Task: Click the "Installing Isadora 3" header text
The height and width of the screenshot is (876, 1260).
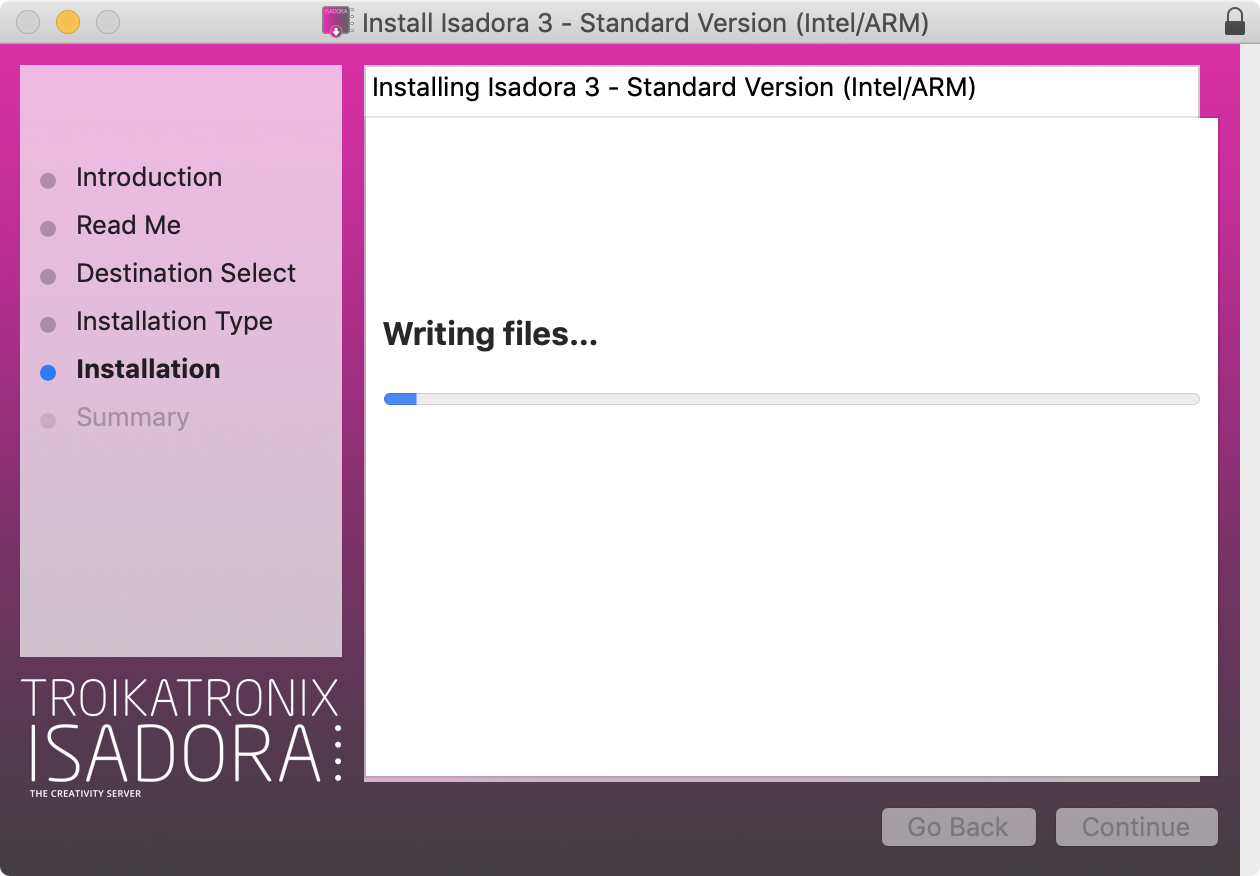Action: pyautogui.click(x=673, y=88)
